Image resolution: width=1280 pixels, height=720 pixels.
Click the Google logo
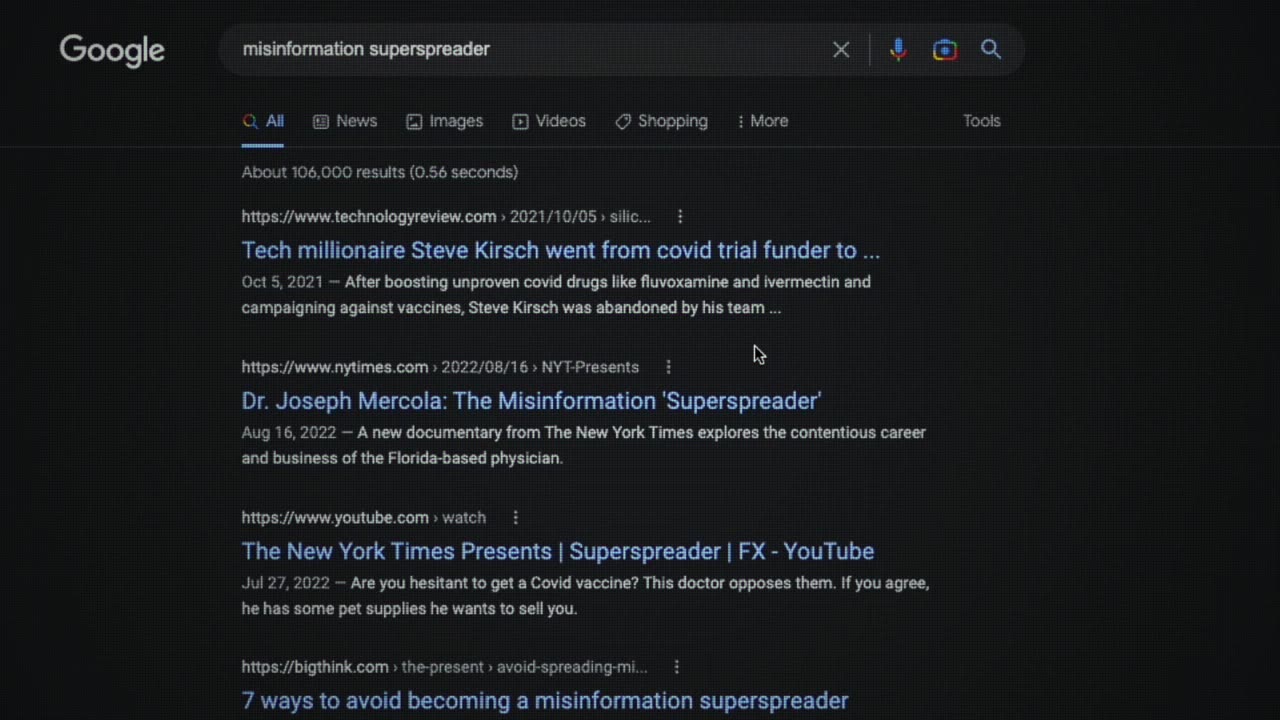click(x=112, y=51)
